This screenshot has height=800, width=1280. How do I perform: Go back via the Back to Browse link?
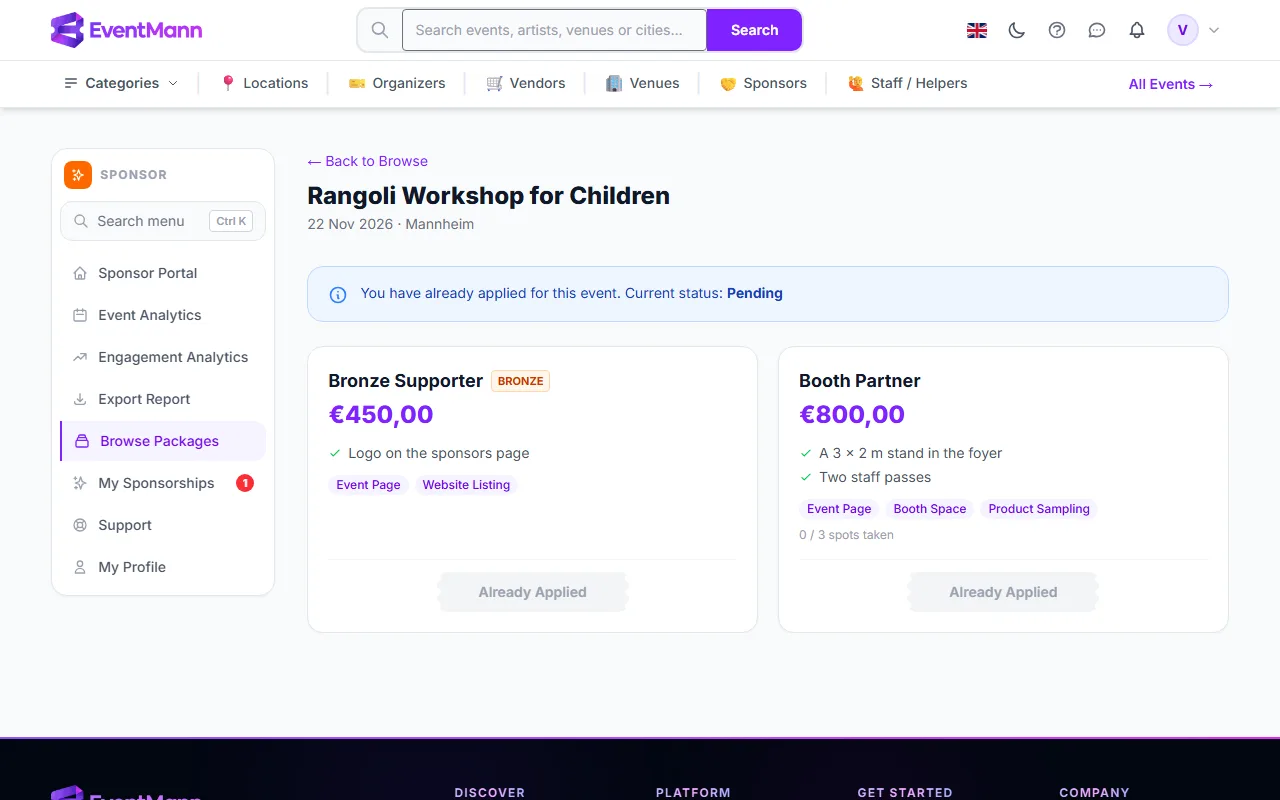pyautogui.click(x=367, y=161)
